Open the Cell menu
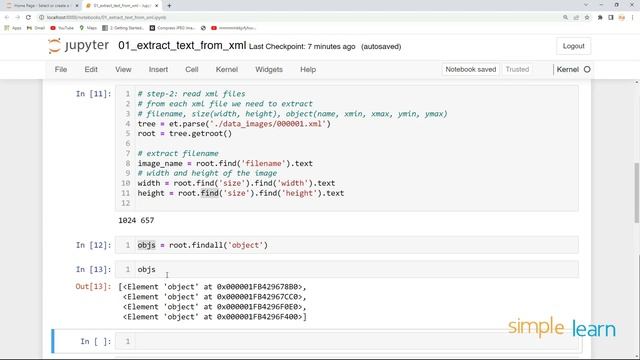Screen dimensions: 640x360 coord(192,69)
